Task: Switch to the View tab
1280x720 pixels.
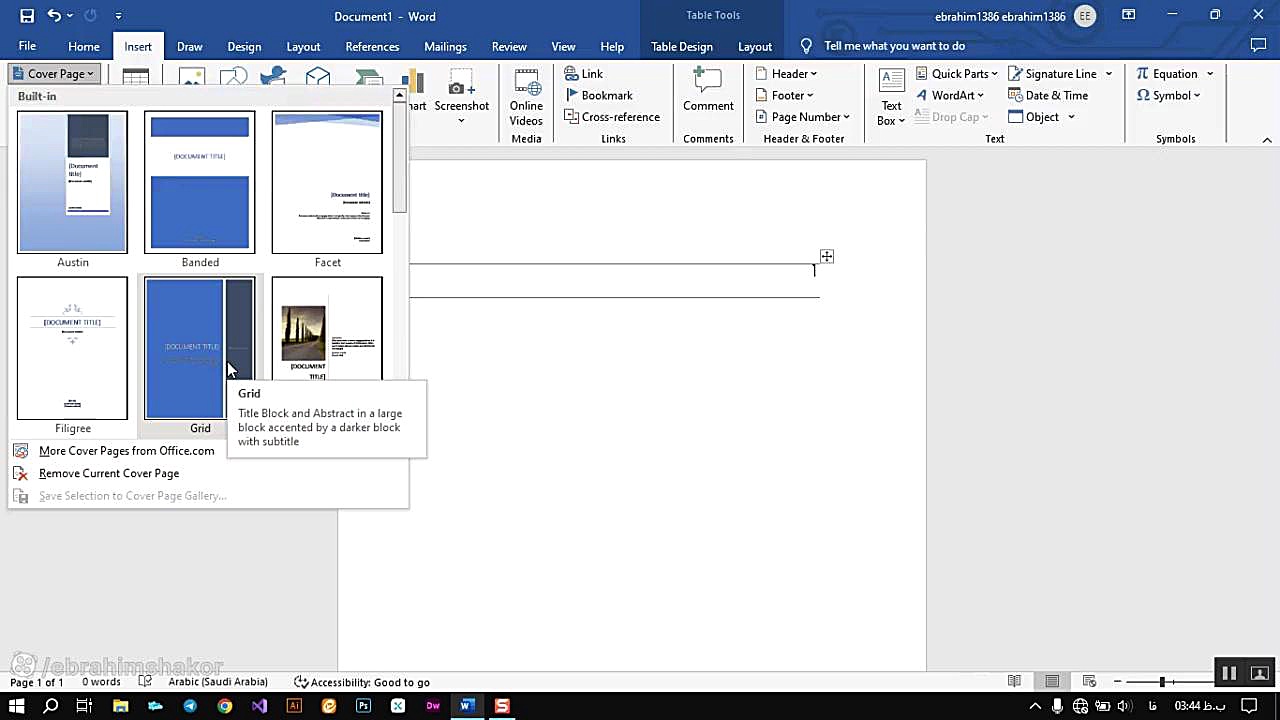Action: (x=564, y=46)
